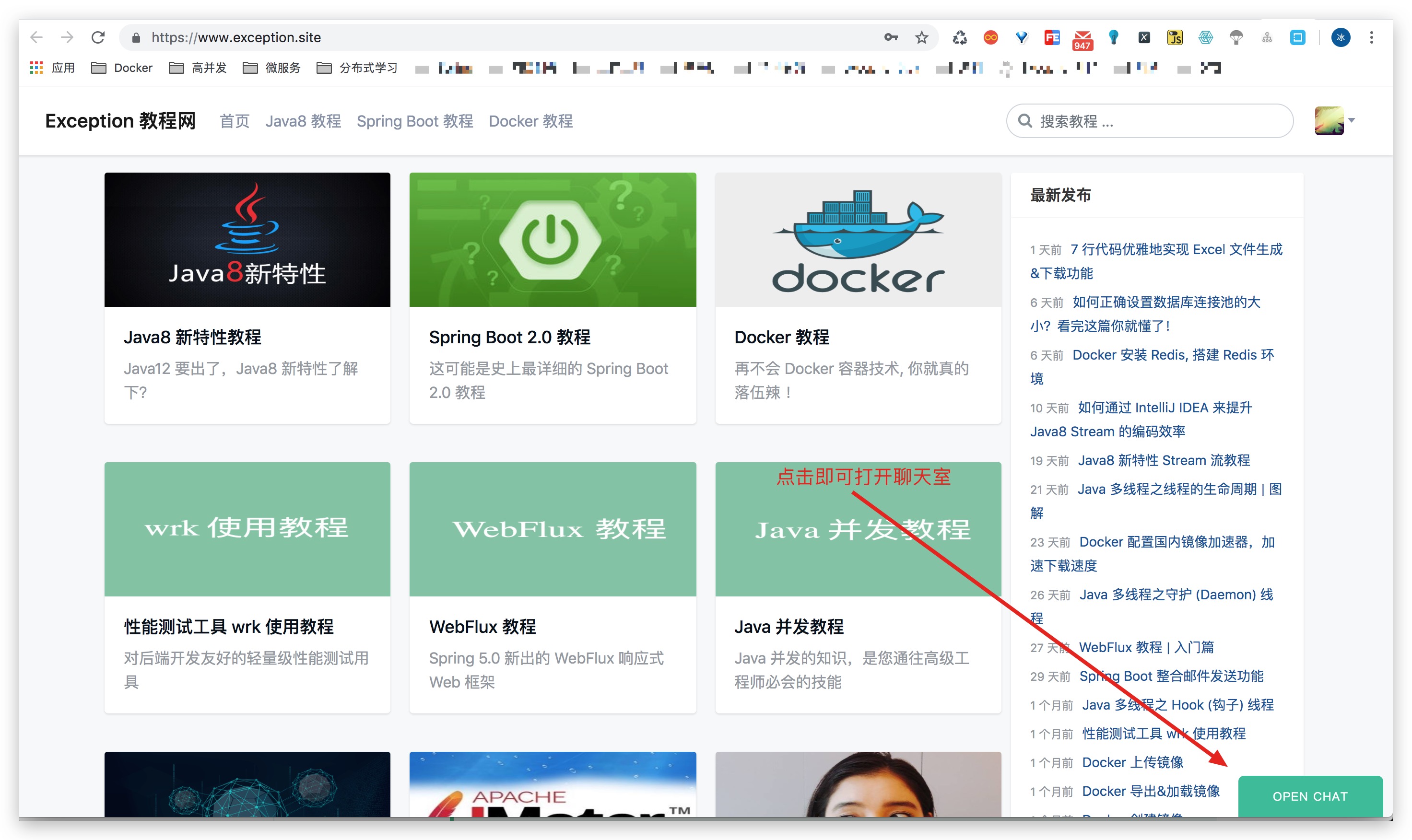1412x840 pixels.
Task: Open the red infinity extension icon
Action: [990, 37]
